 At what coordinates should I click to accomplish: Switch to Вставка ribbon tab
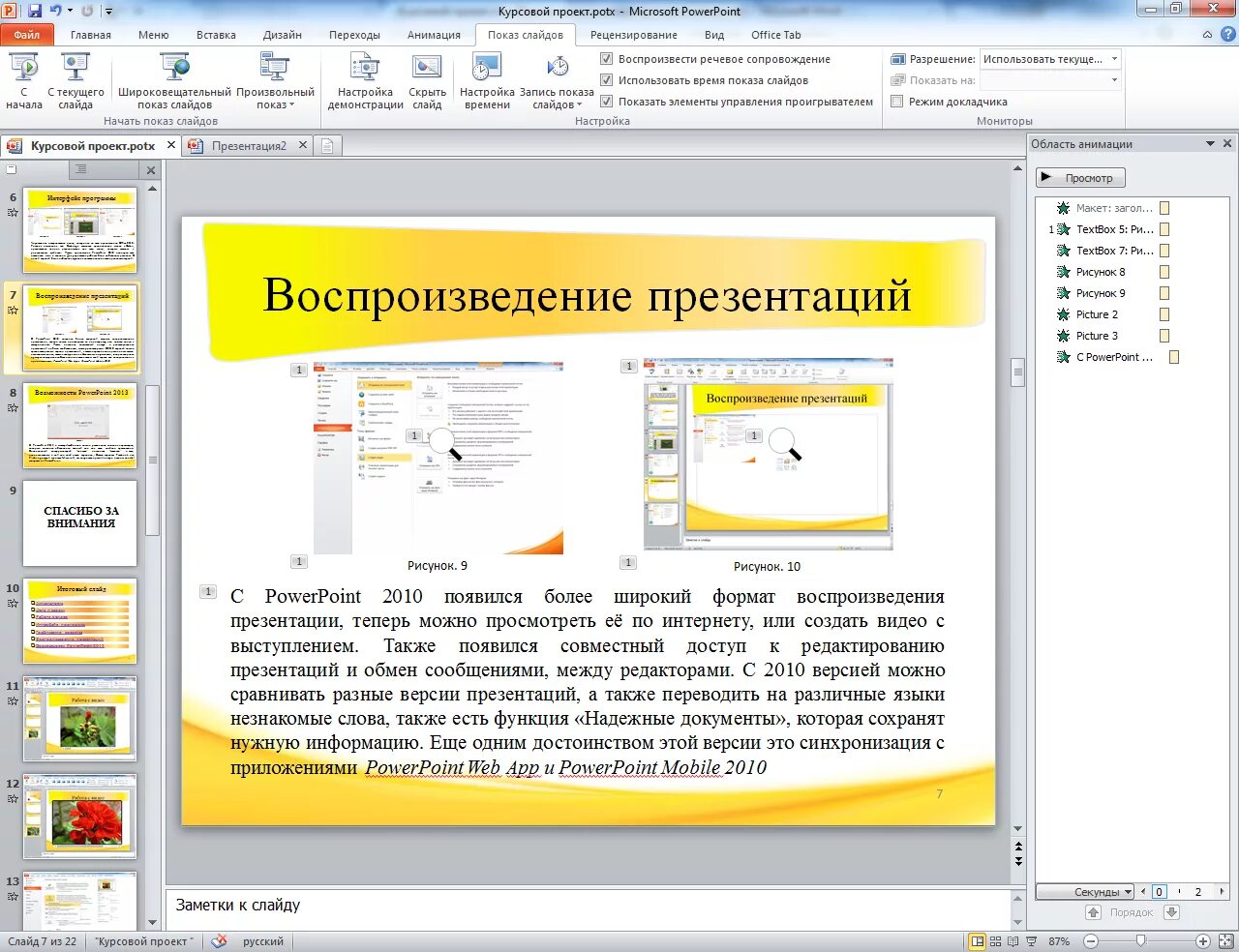(216, 35)
